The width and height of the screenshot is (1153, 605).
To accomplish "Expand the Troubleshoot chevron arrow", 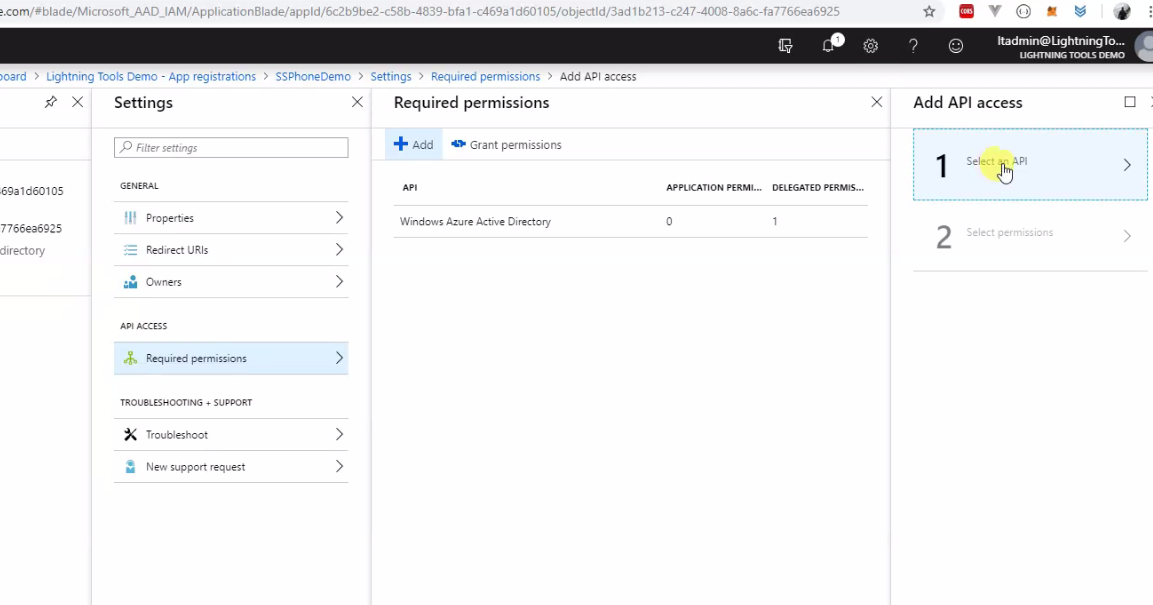I will (339, 434).
